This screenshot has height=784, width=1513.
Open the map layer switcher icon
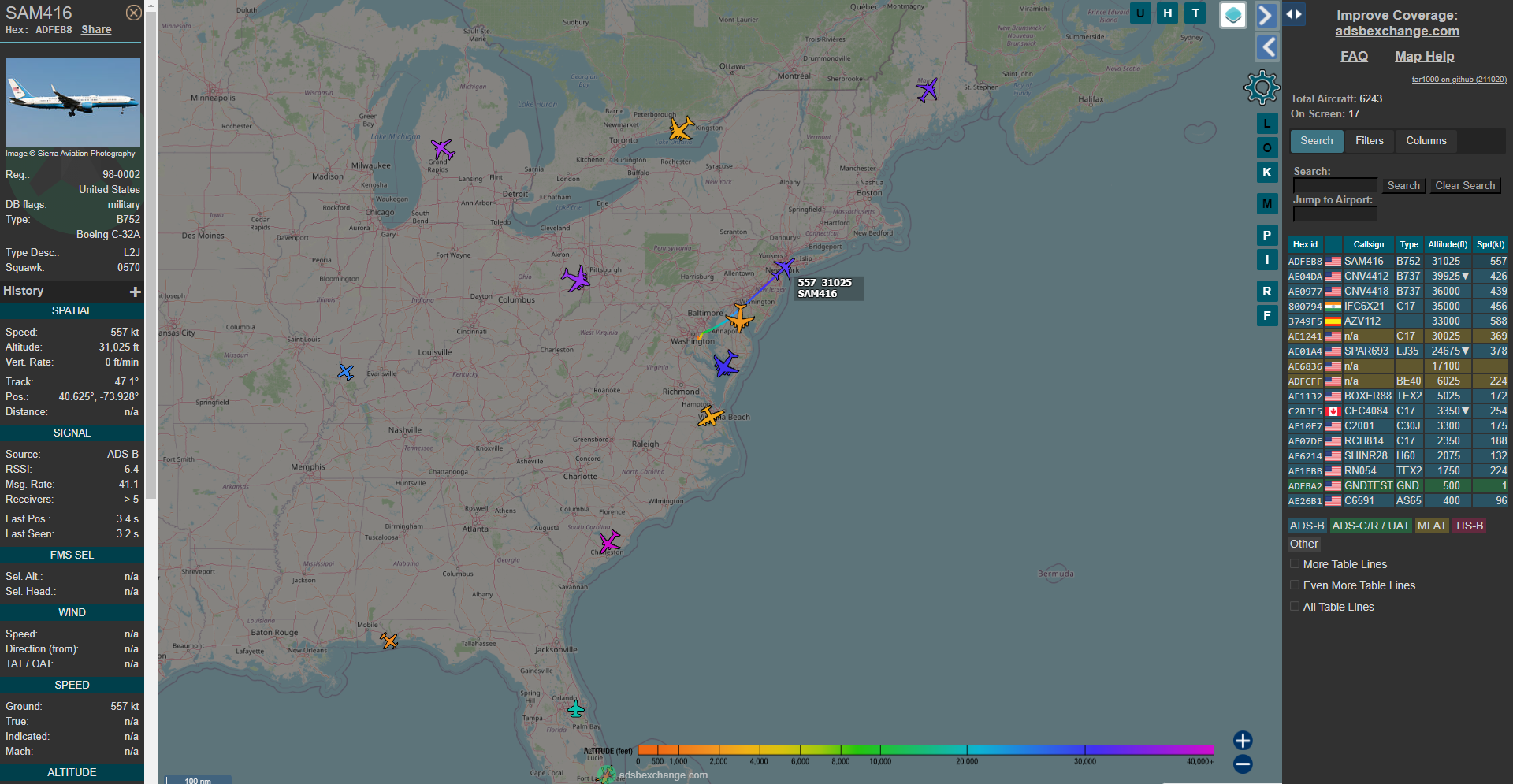click(1233, 15)
